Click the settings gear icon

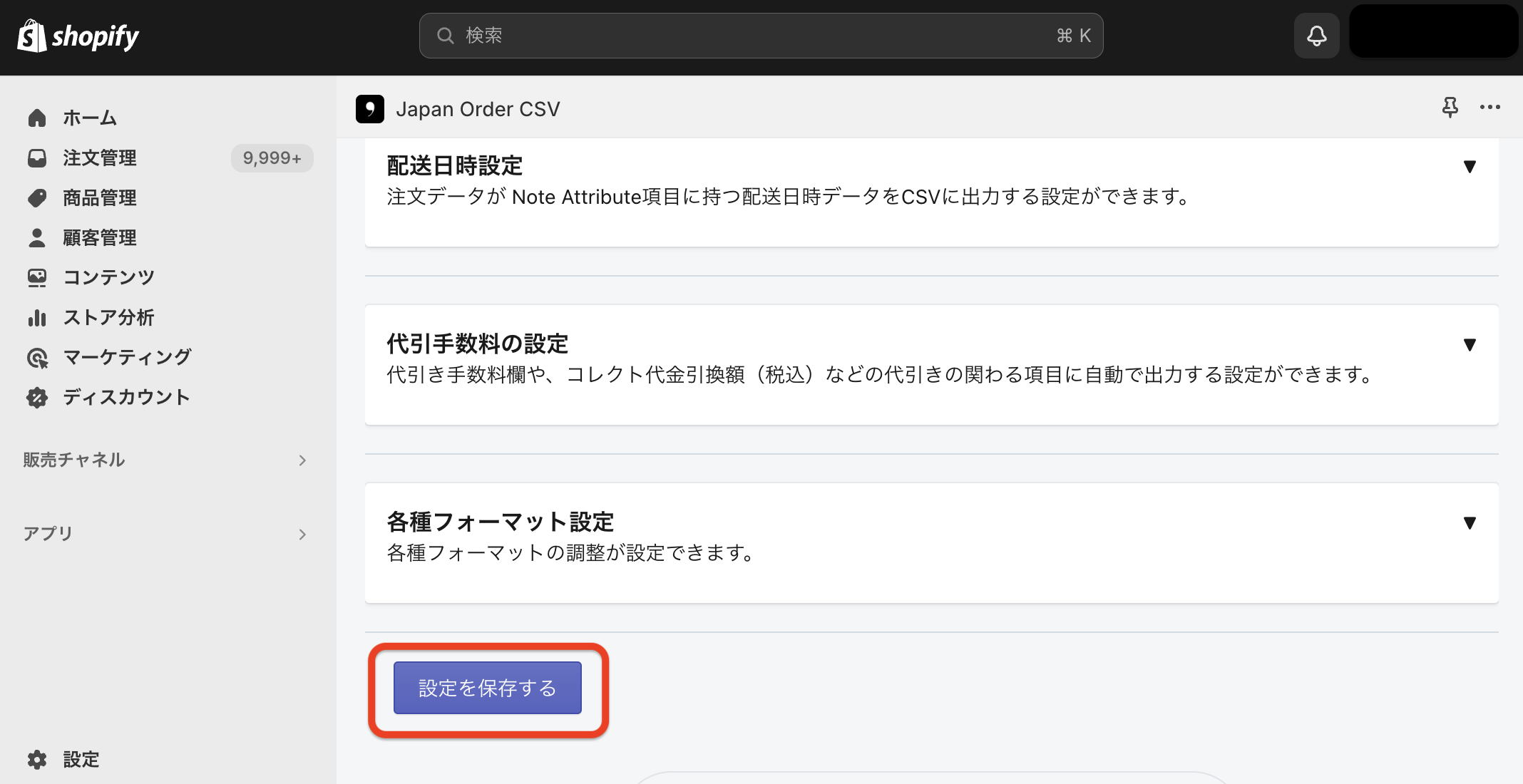37,760
